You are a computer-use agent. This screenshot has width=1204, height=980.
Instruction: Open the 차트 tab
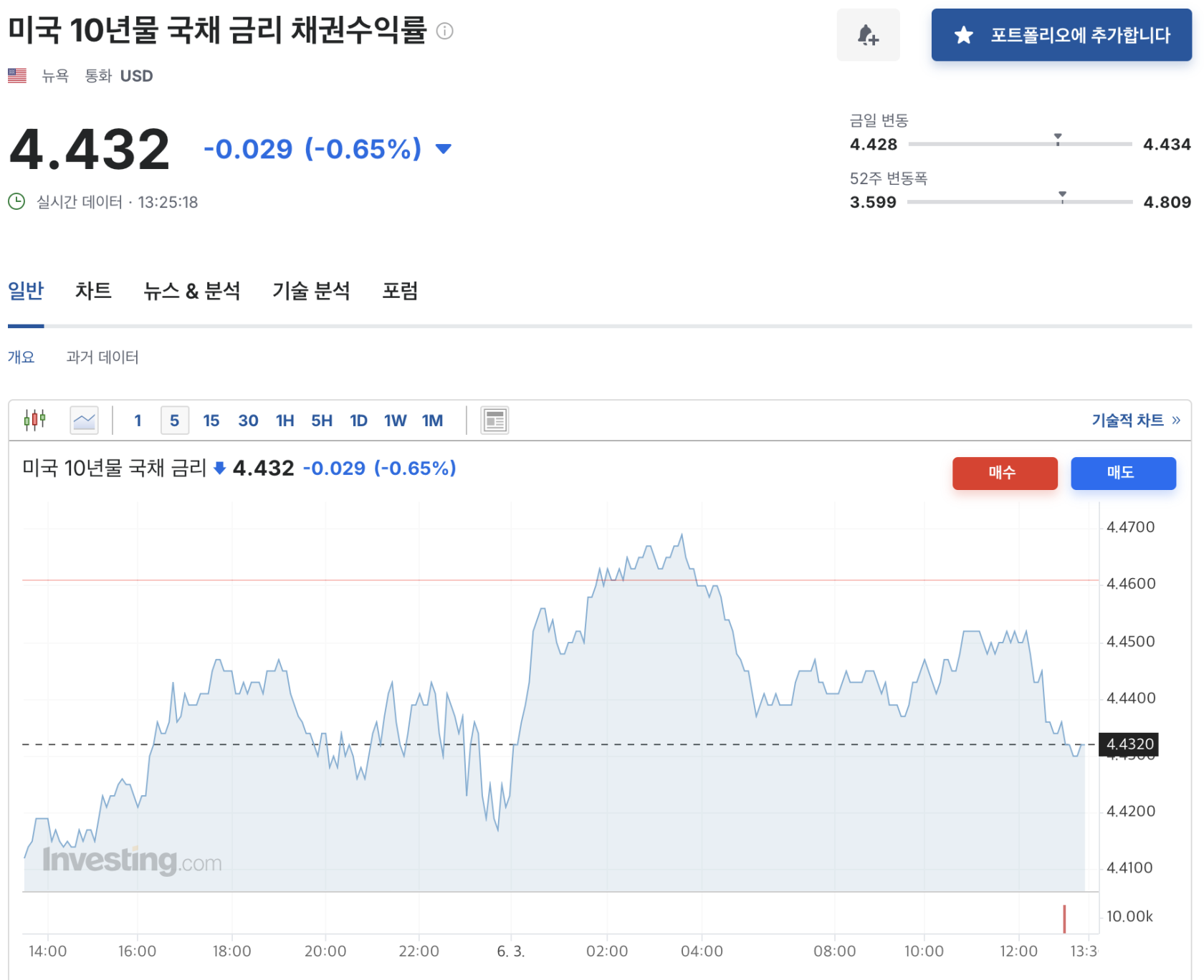93,291
